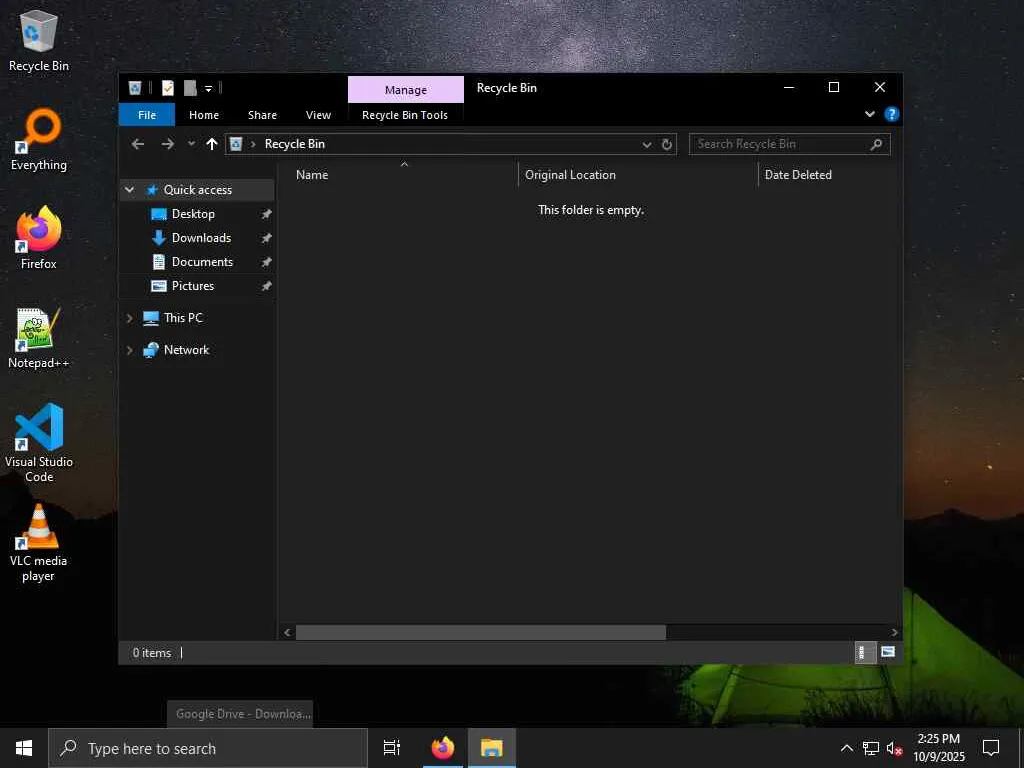Click the pin icon beside Desktop
This screenshot has width=1024, height=768.
(266, 214)
